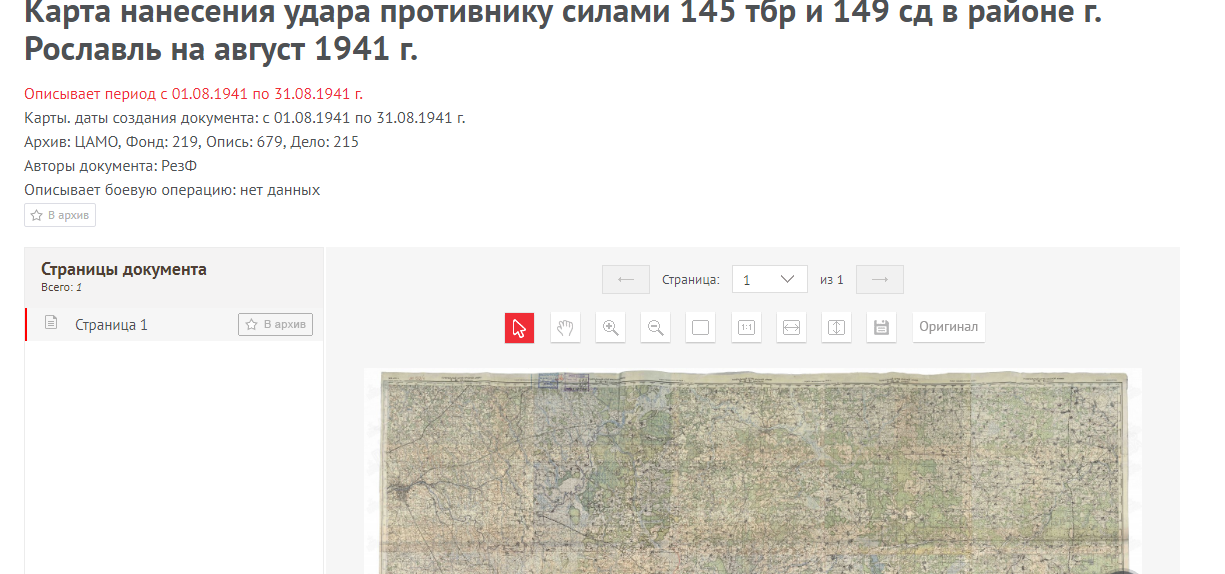Click the red period description text
The height and width of the screenshot is (574, 1225).
tap(193, 94)
